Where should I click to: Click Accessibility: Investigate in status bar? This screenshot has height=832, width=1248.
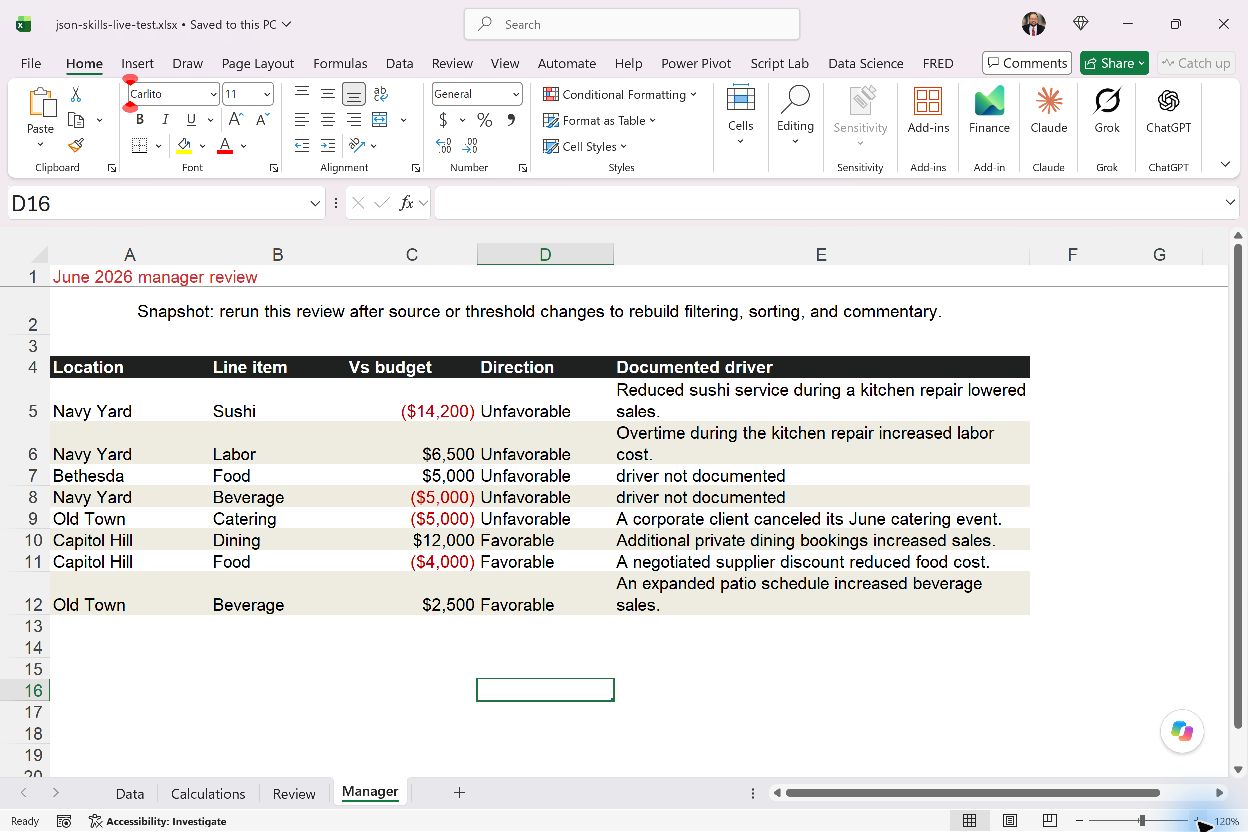(157, 821)
